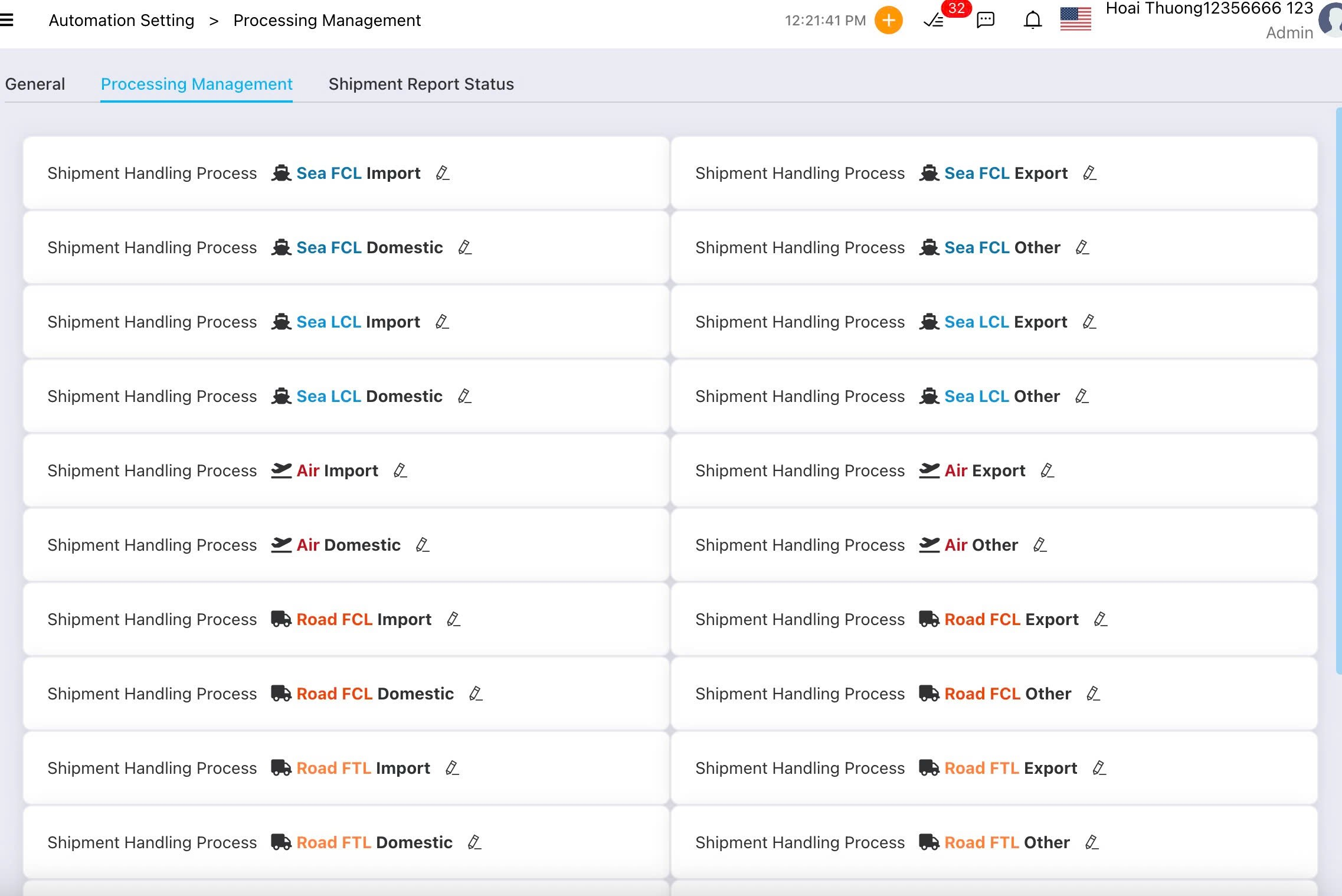Edit the Sea LCL Domestic process

(464, 397)
